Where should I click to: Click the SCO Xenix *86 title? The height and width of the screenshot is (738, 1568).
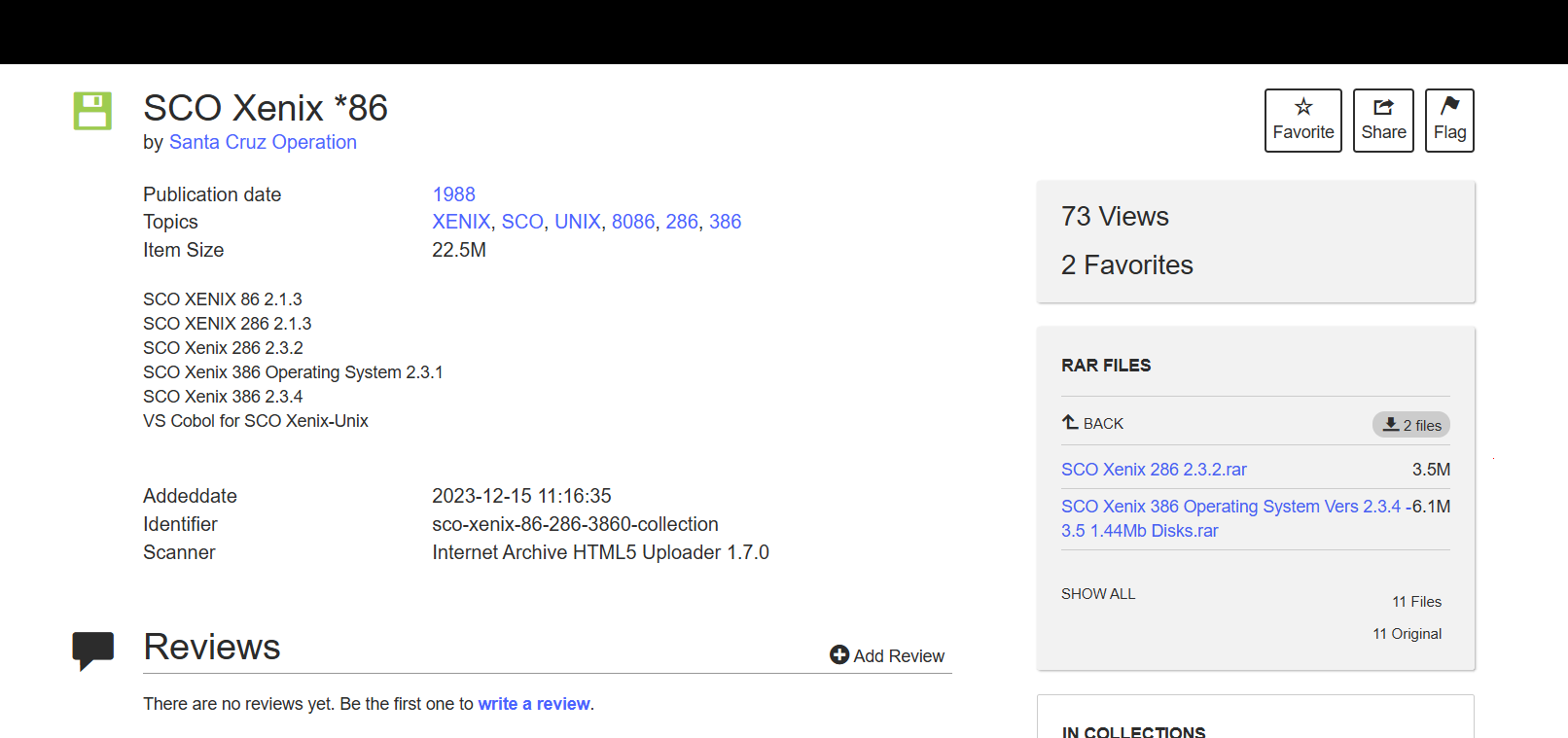[266, 108]
